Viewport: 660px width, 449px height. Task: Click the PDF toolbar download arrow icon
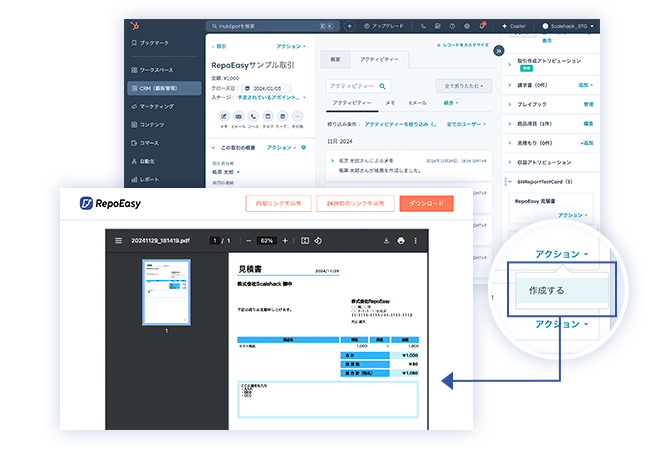click(x=386, y=241)
